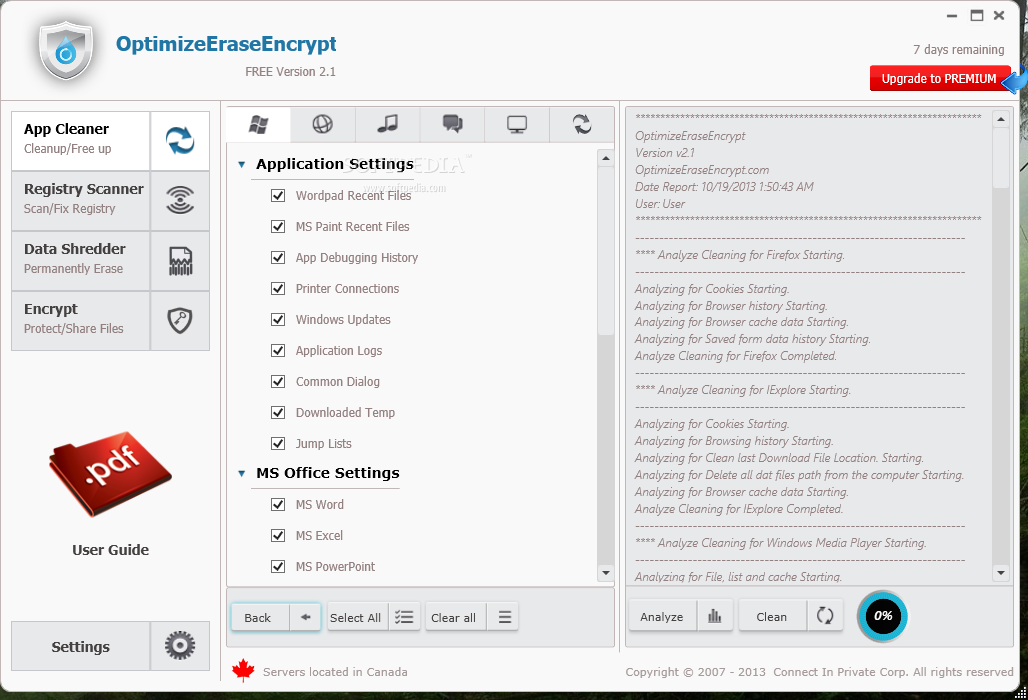Image resolution: width=1028 pixels, height=700 pixels.
Task: Toggle Printer Connections checkbox
Action: (x=278, y=288)
